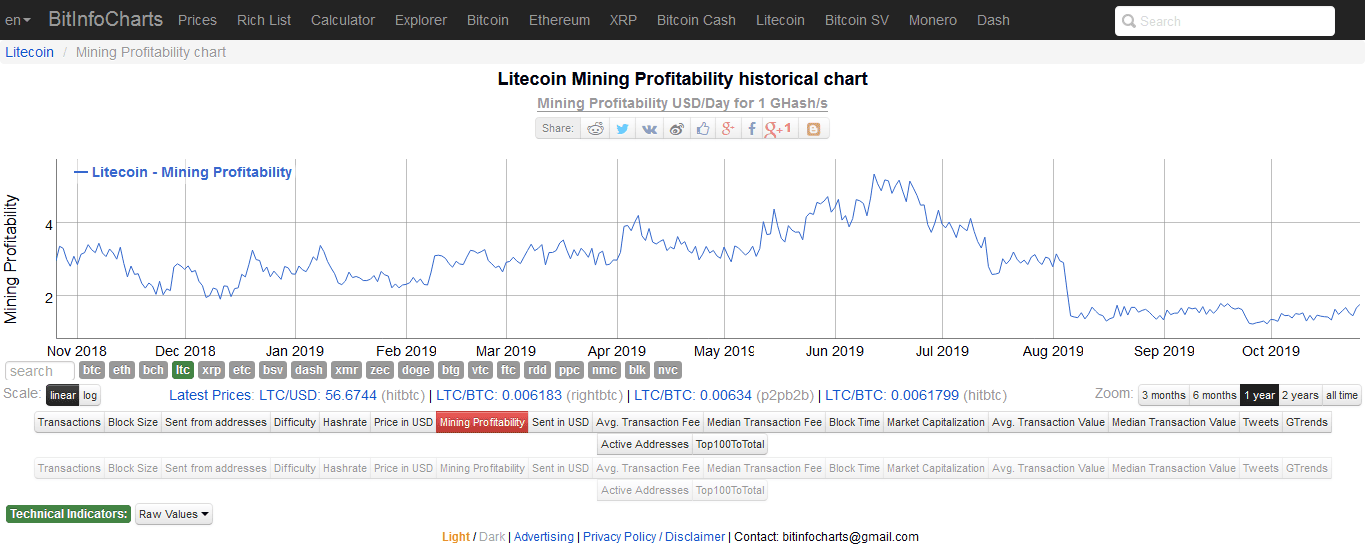Select the eth coin tag
Screen dimensions: 1365x547
[x=122, y=370]
